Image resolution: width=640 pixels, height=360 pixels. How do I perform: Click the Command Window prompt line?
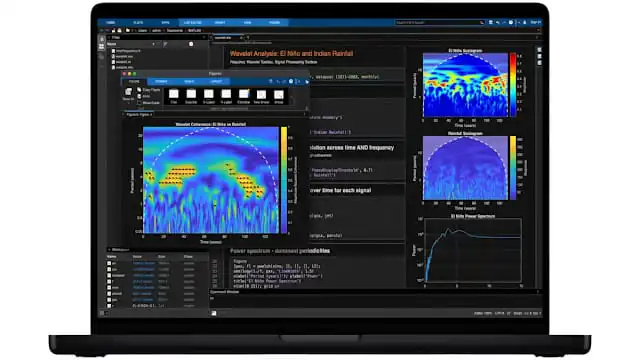coord(375,298)
